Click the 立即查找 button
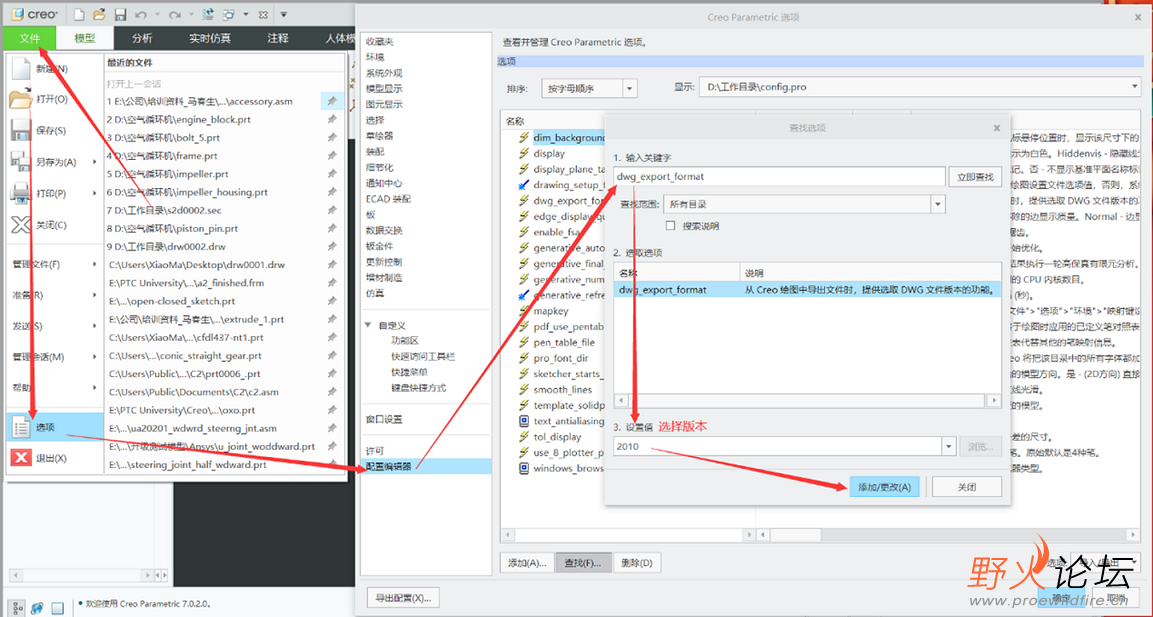Screen dimensions: 1153x617 (975, 176)
